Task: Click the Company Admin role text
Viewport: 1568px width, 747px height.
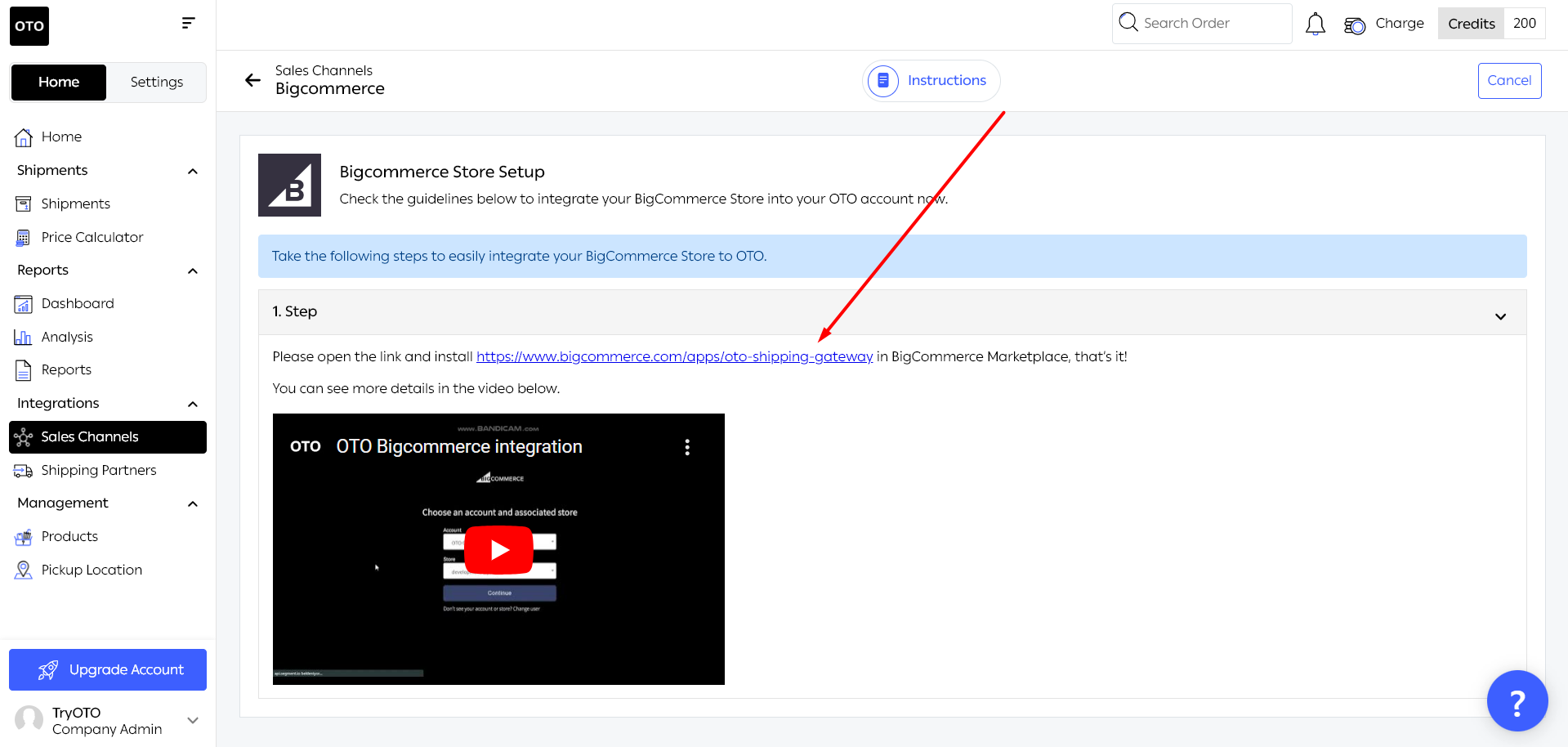Action: tap(107, 730)
